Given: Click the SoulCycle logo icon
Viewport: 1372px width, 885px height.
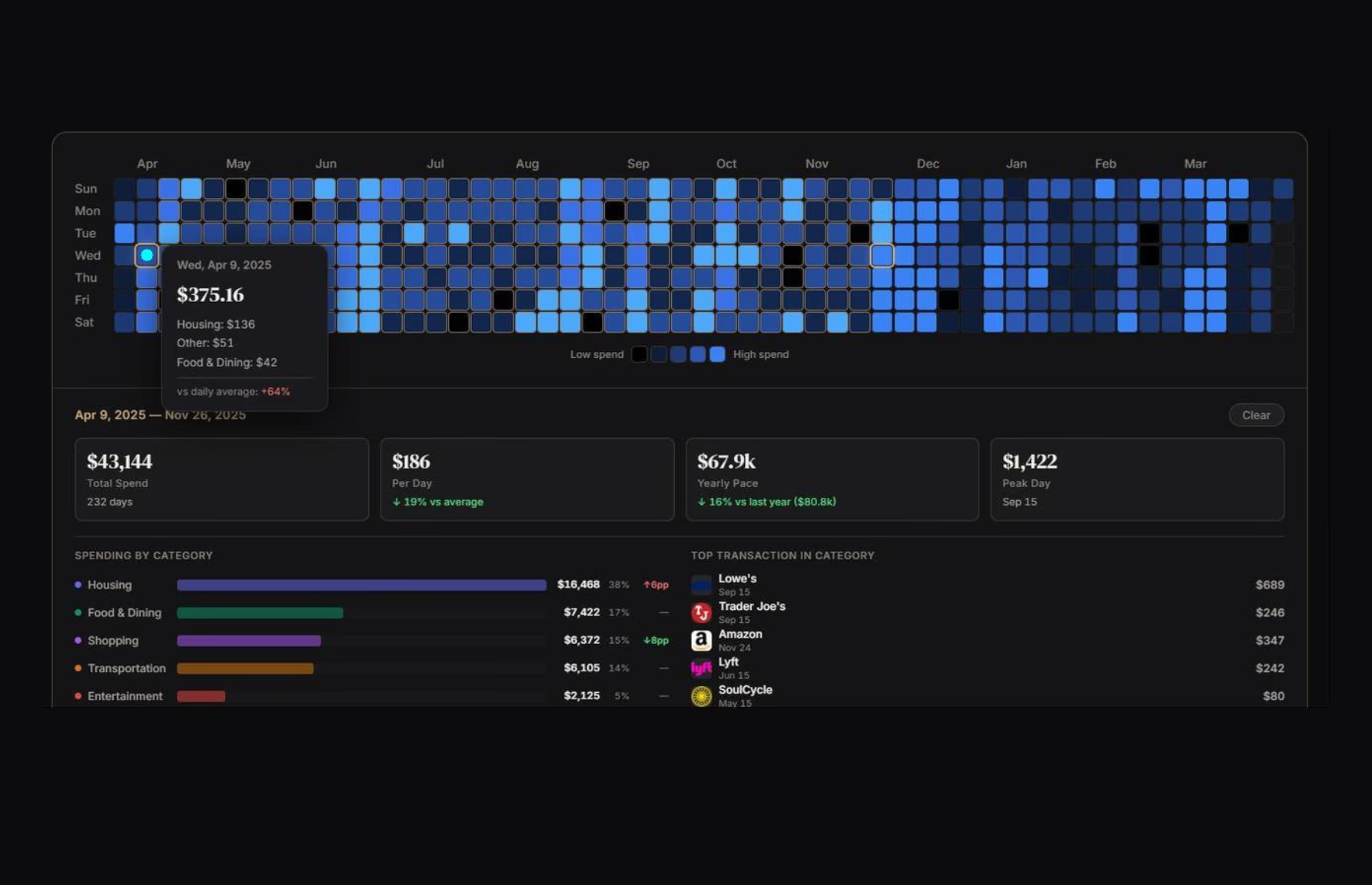Looking at the screenshot, I should pos(701,696).
